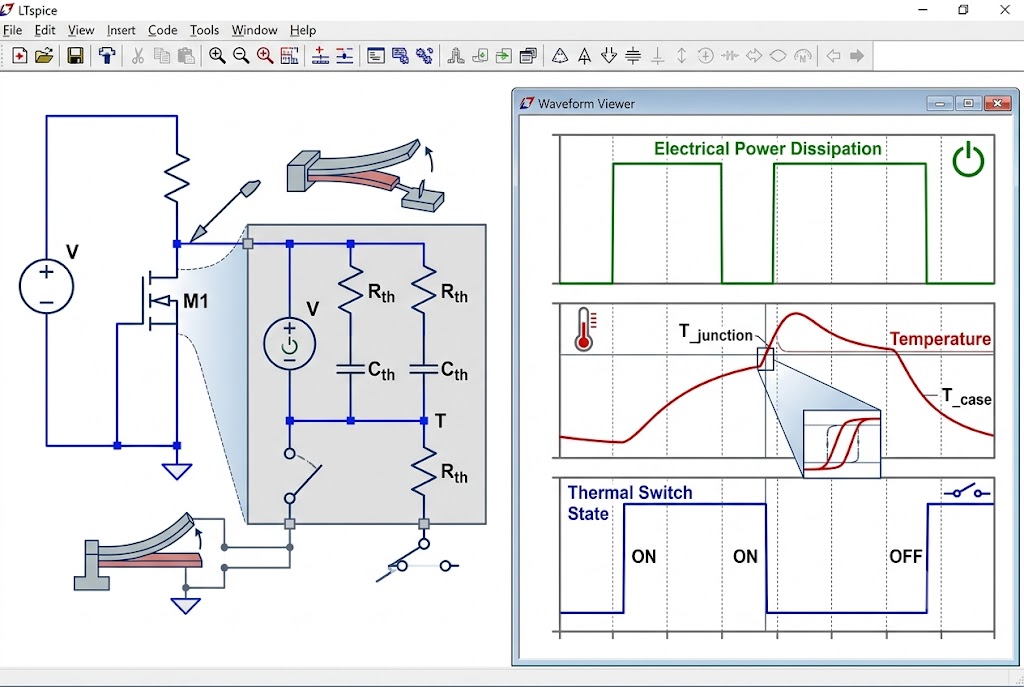Open the Help menu
The height and width of the screenshot is (687, 1024).
click(303, 30)
